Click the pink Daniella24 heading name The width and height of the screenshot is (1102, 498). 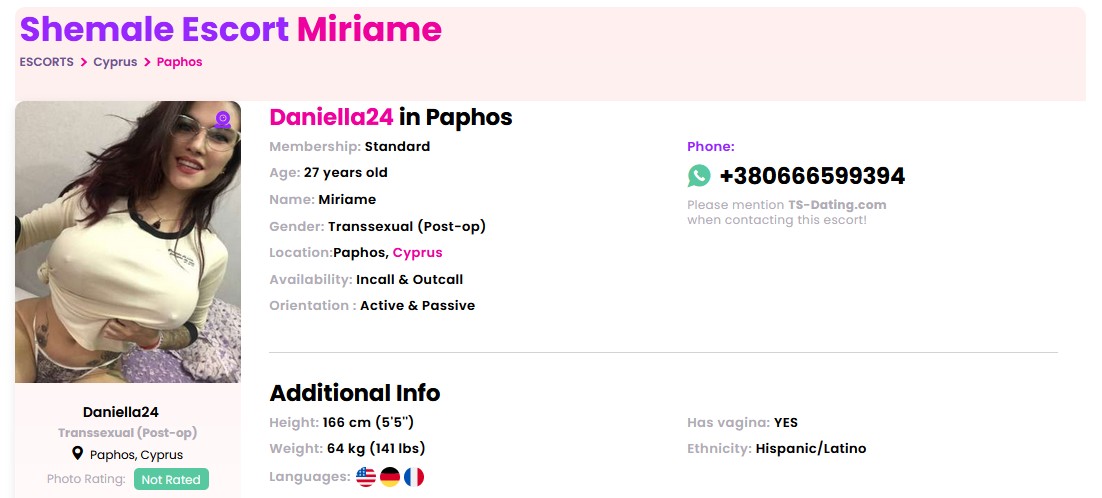331,118
